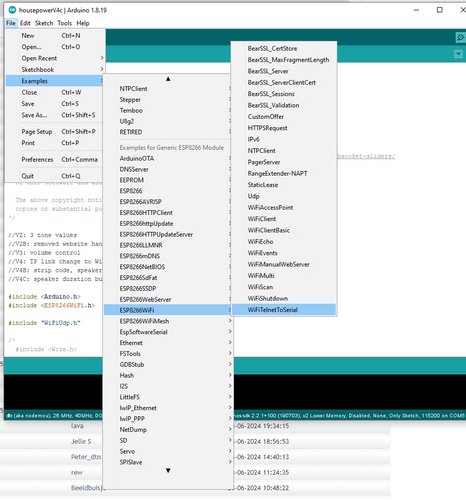
Task: Expand the NTPClient examples submenu
Action: pyautogui.click(x=168, y=89)
